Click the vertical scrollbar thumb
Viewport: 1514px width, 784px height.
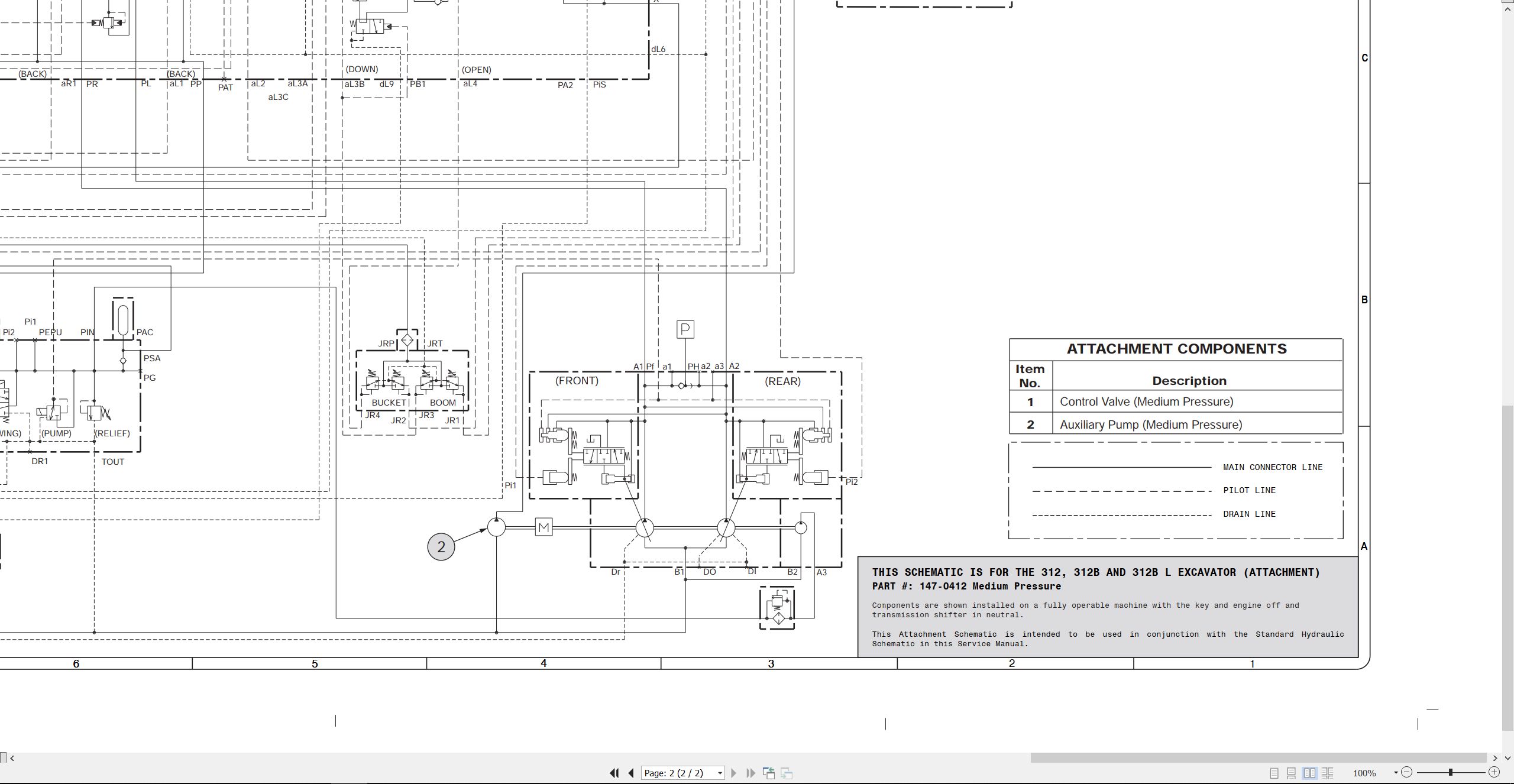click(x=1508, y=568)
